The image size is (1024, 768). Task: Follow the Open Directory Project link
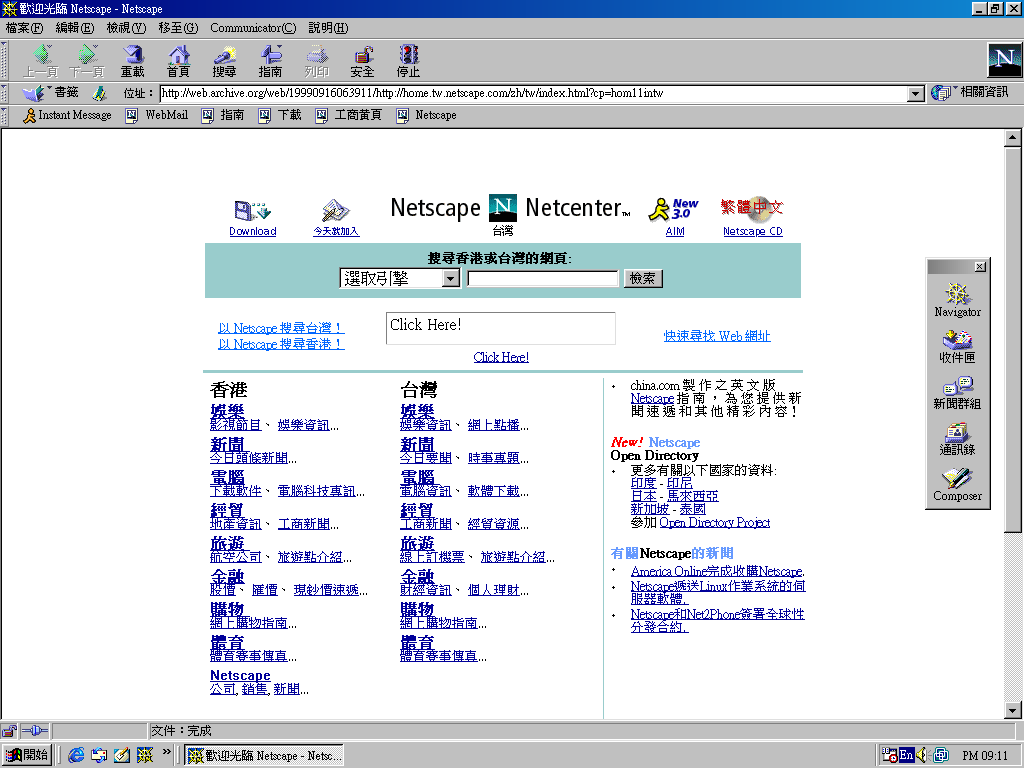pos(714,522)
